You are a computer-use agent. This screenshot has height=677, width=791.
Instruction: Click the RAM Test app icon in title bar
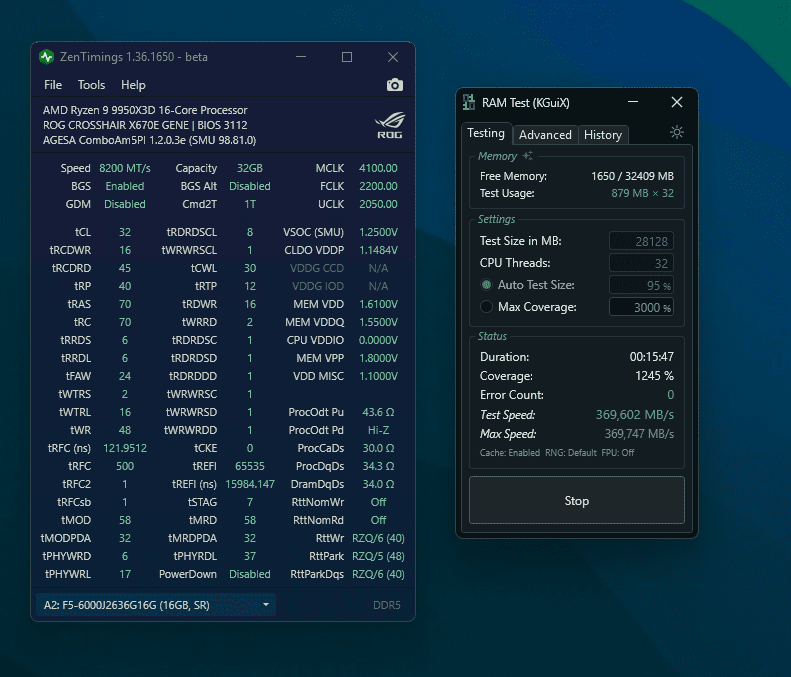[x=469, y=102]
